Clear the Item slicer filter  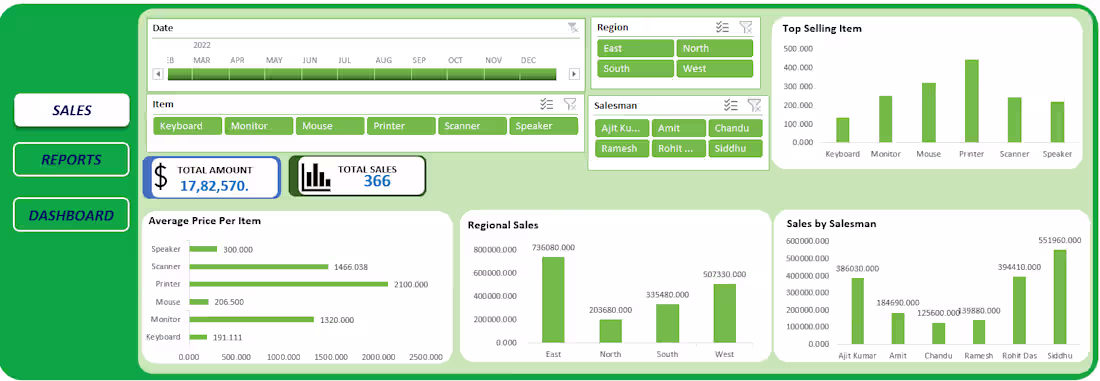pos(570,104)
